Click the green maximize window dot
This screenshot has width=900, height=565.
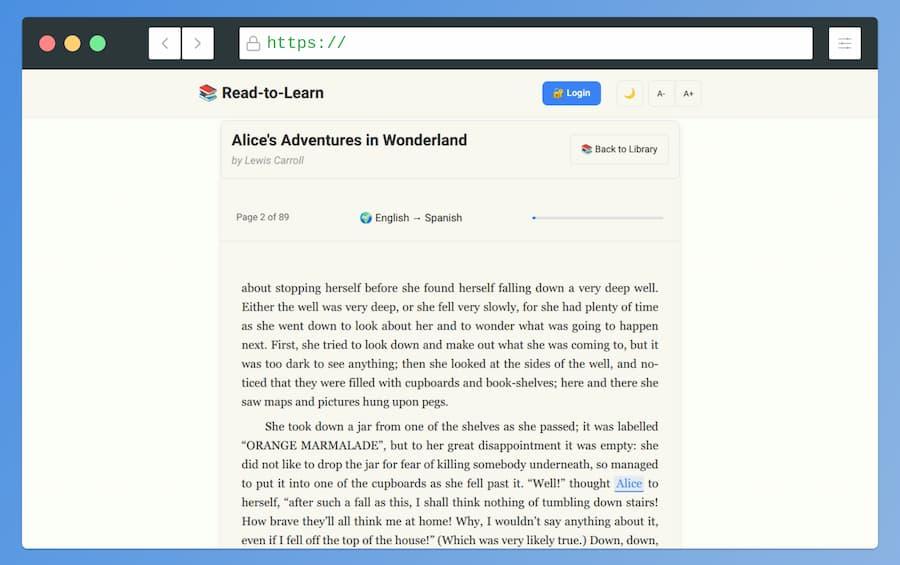[x=98, y=44]
